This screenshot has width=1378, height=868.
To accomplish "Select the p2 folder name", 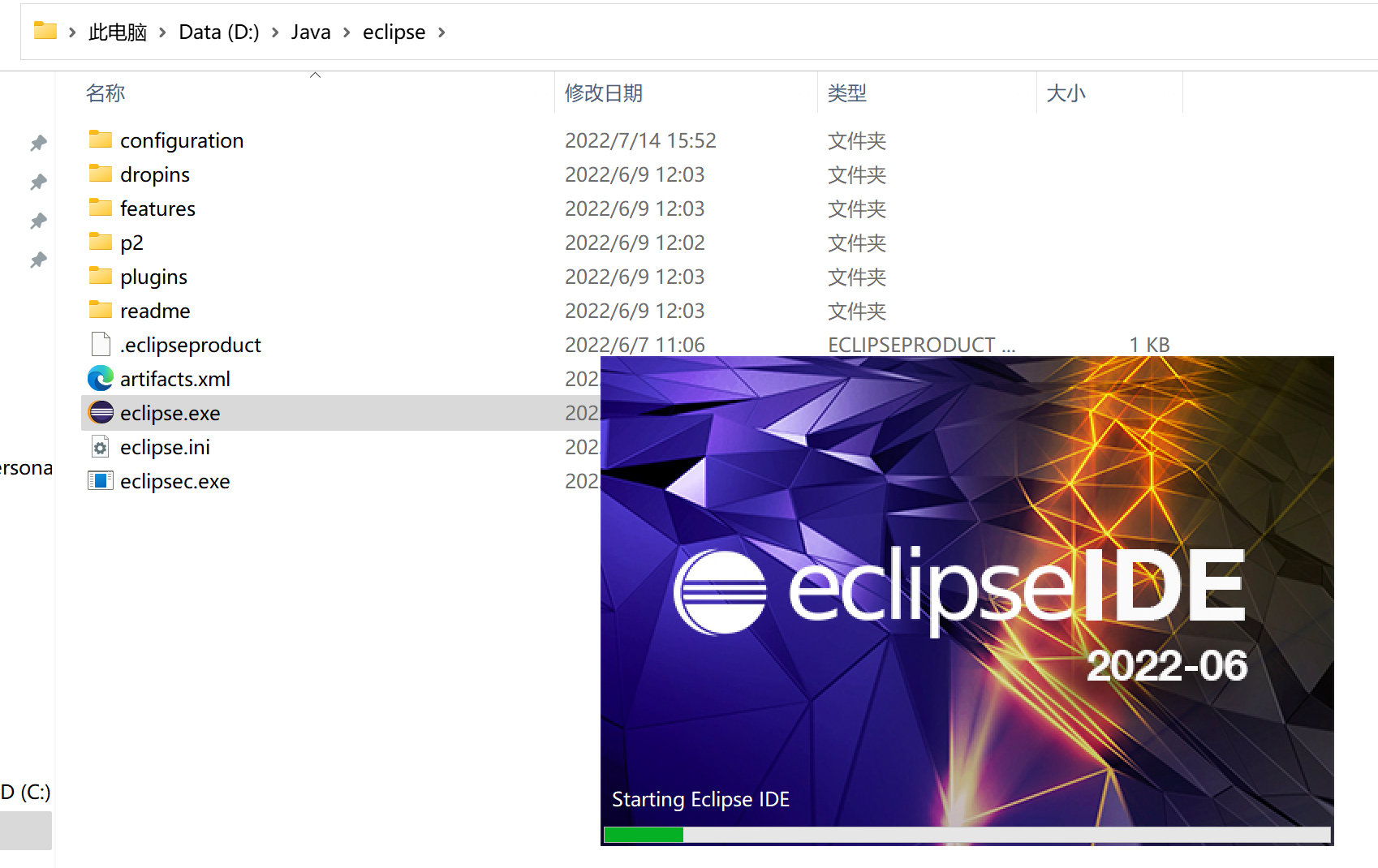I will coord(131,243).
